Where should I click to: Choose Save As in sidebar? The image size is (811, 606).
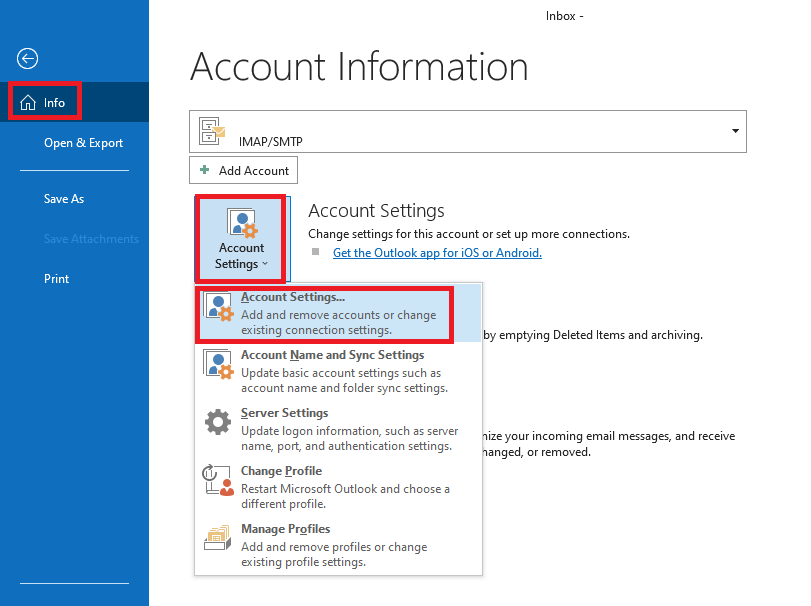coord(64,199)
